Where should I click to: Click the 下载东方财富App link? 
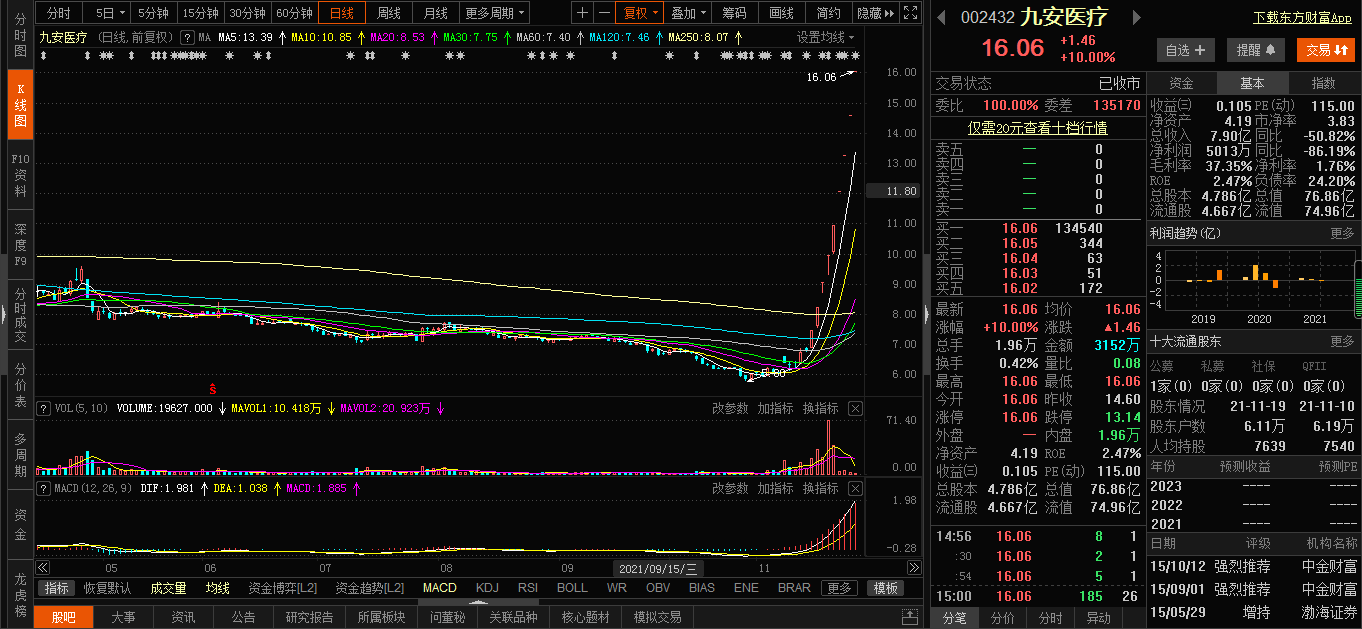1302,18
